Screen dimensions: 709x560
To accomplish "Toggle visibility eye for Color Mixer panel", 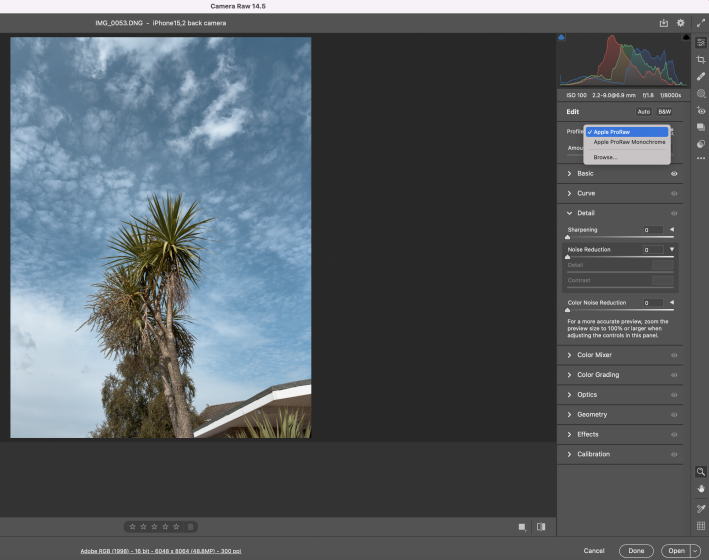I will (674, 355).
